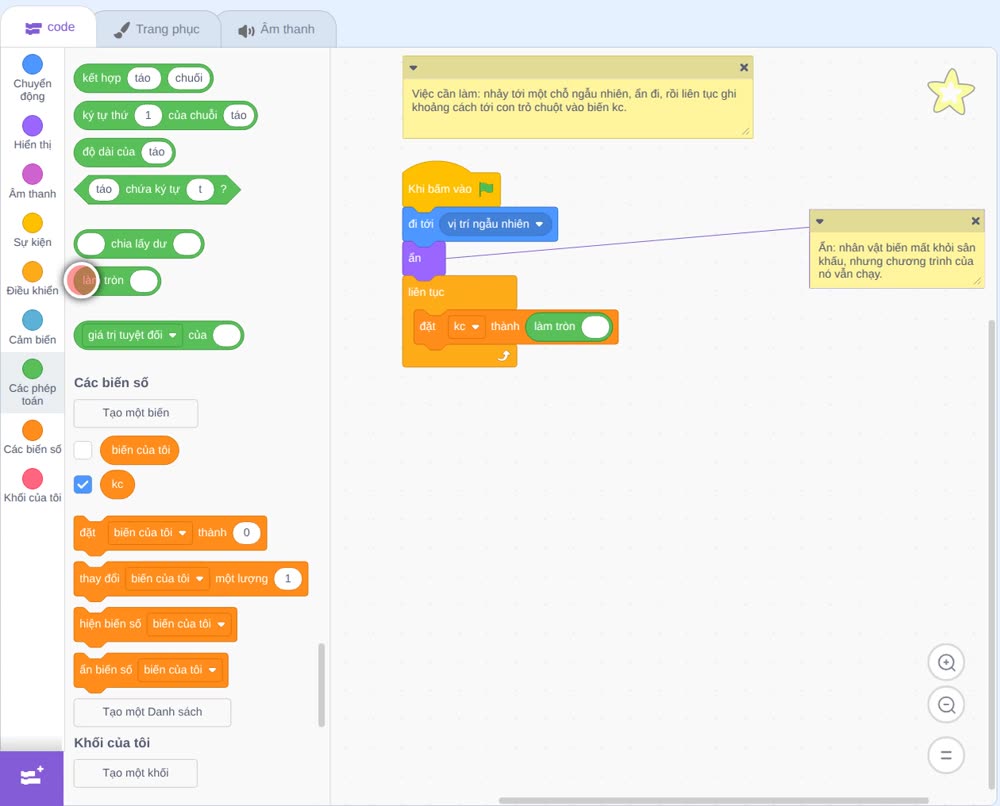Click the Tạo một Danh sách button

pos(152,712)
